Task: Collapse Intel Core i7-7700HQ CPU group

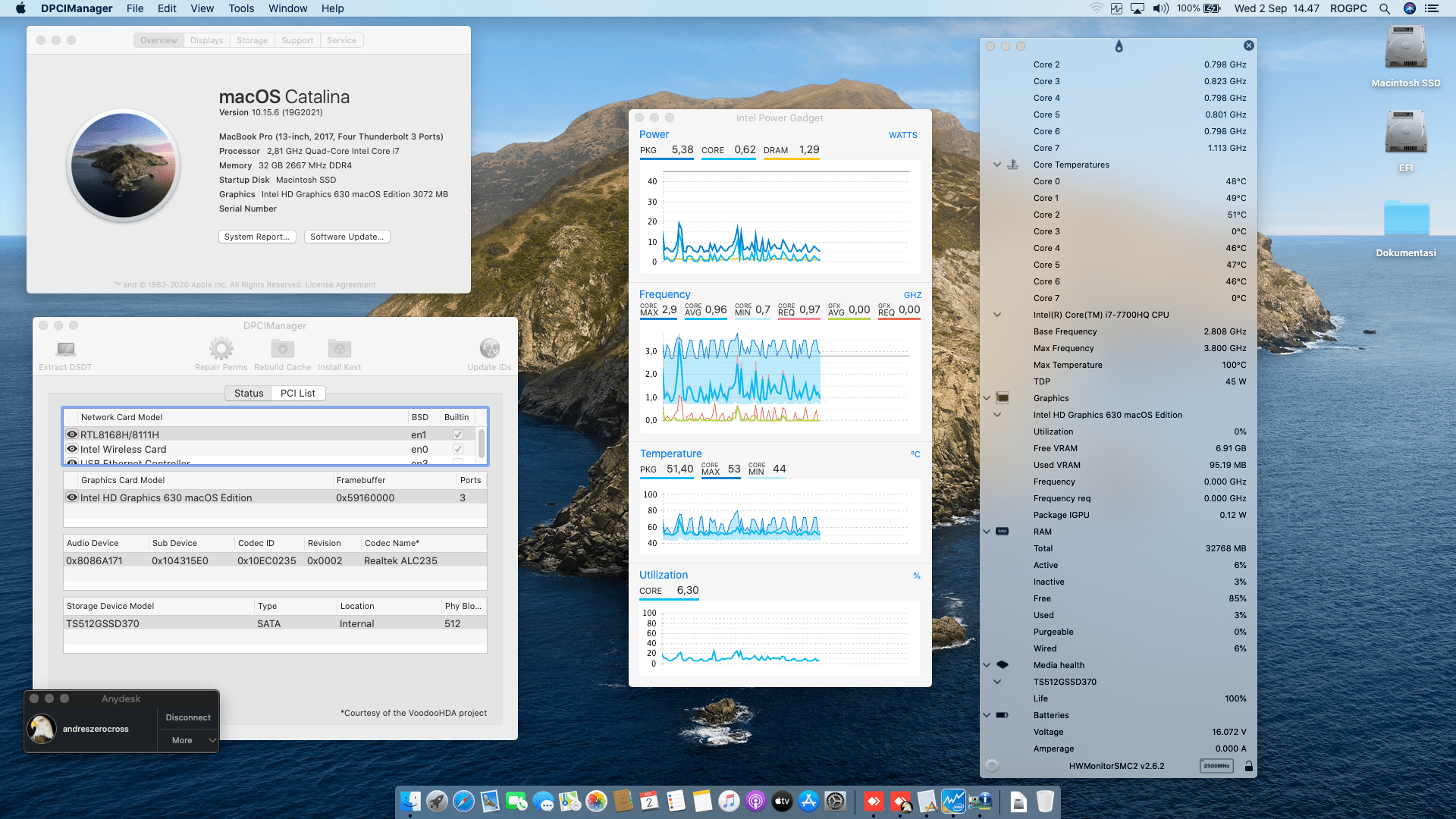Action: [997, 315]
